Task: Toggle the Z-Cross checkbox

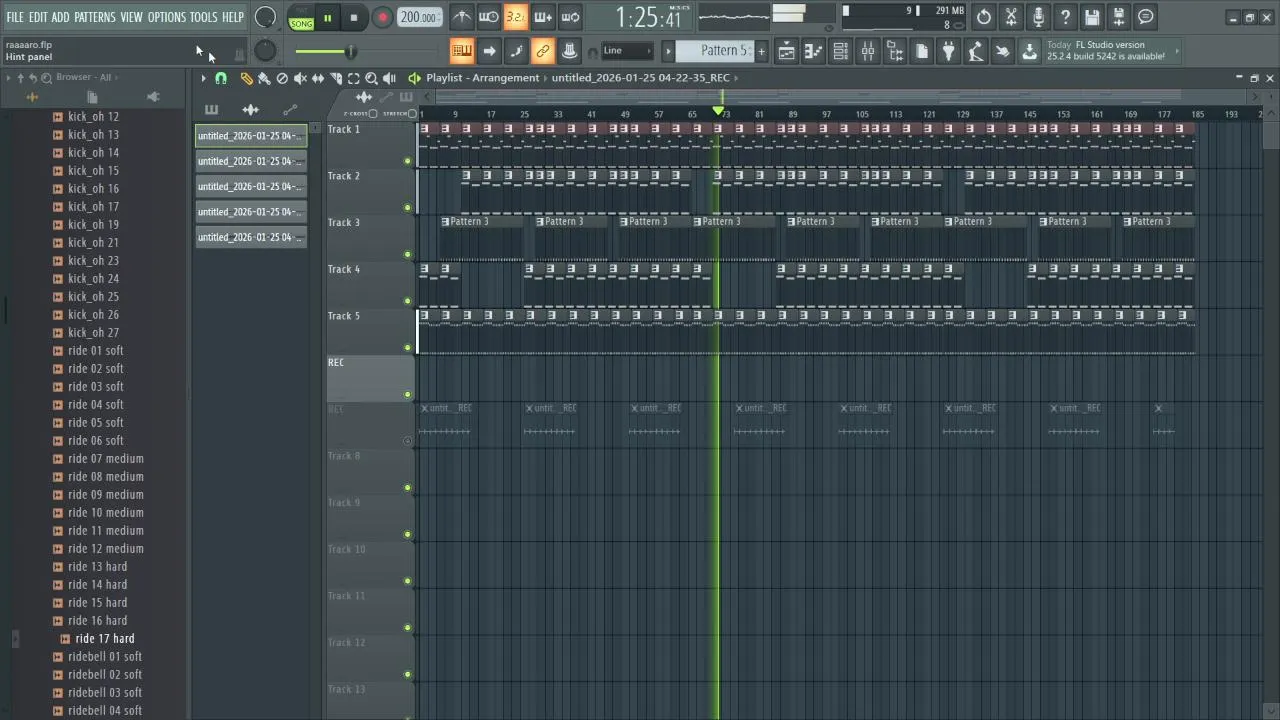Action: tap(373, 114)
